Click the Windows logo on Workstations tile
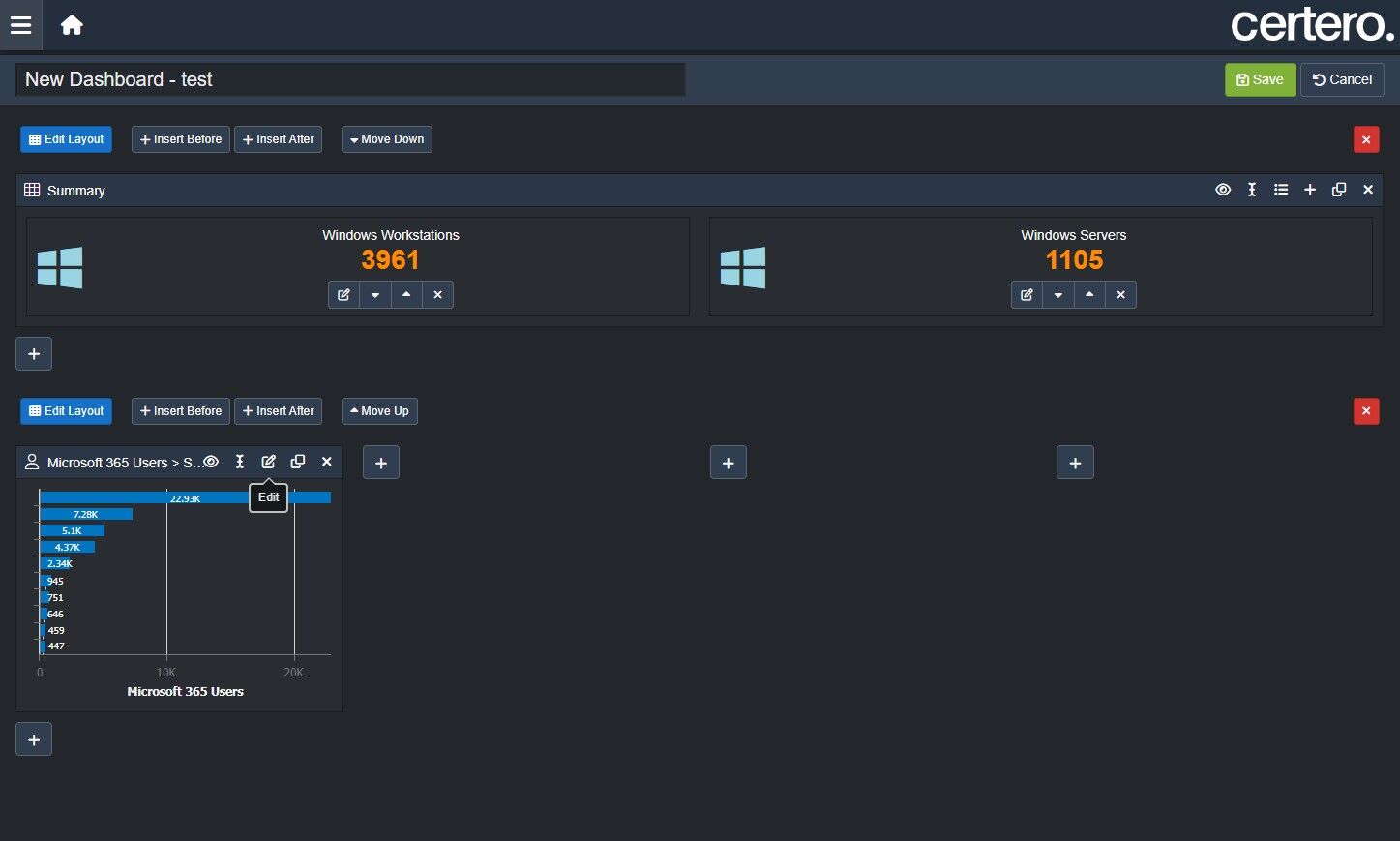This screenshot has width=1400, height=841. coord(60,267)
